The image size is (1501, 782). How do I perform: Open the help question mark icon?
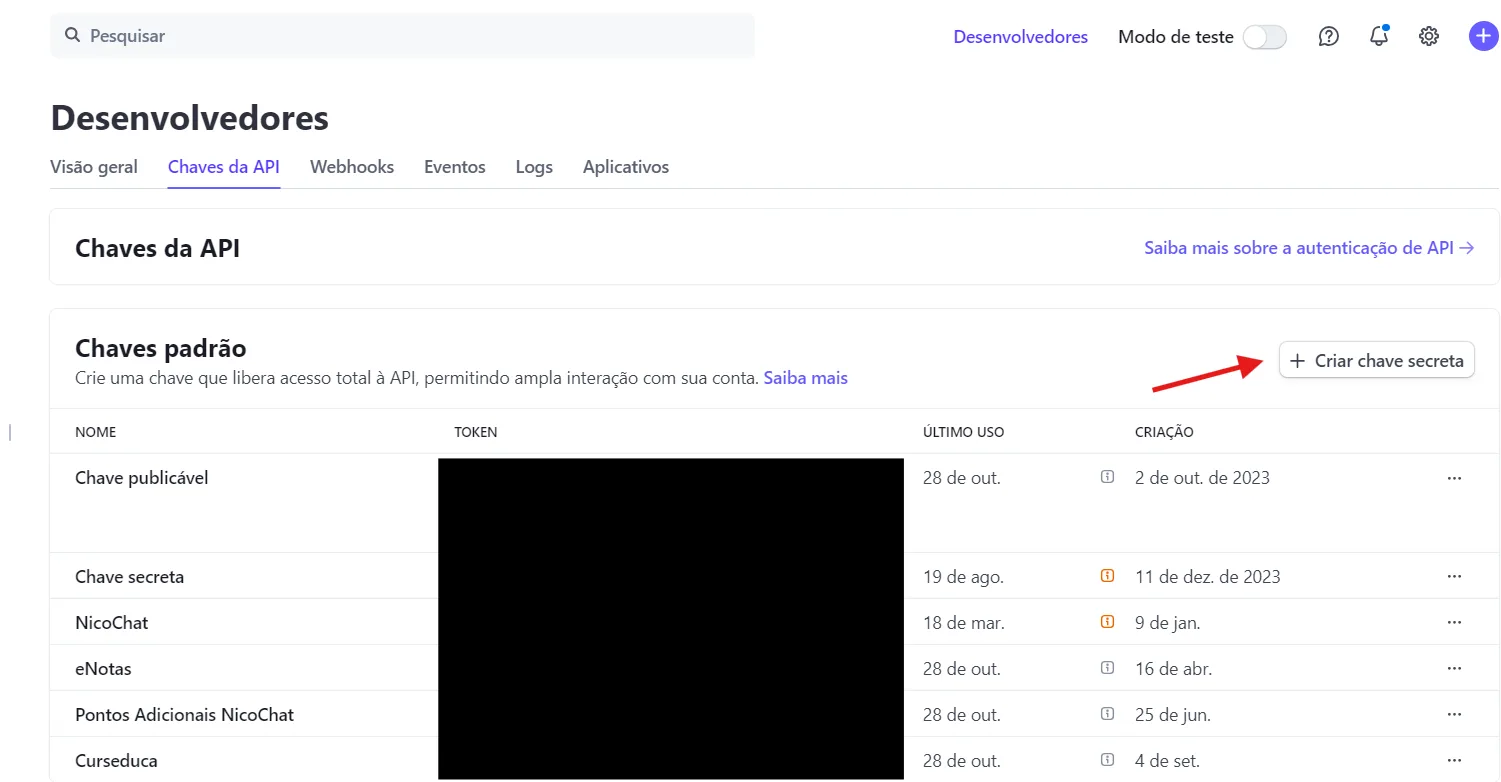point(1328,37)
